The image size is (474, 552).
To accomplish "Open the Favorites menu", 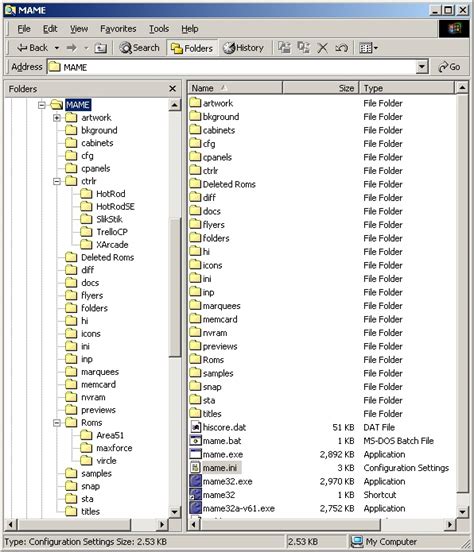I will [x=118, y=29].
